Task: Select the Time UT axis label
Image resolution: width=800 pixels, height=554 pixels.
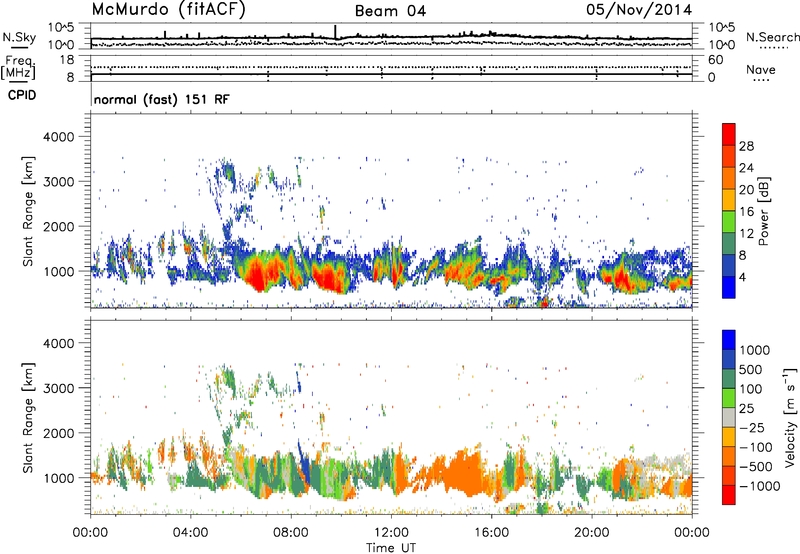Action: (391, 547)
